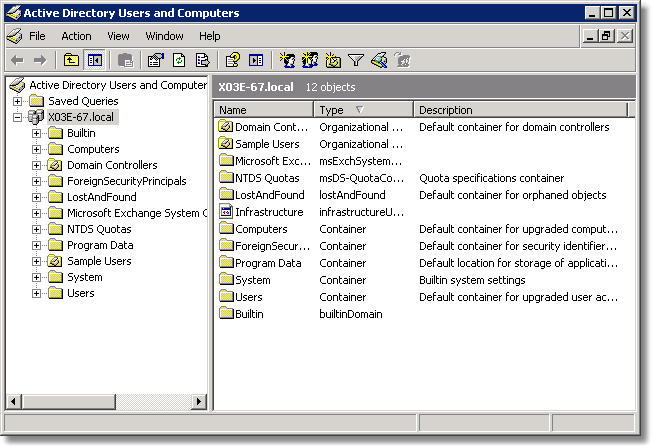The height and width of the screenshot is (448, 653).
Task: Expand the System tree node
Action: tap(37, 277)
